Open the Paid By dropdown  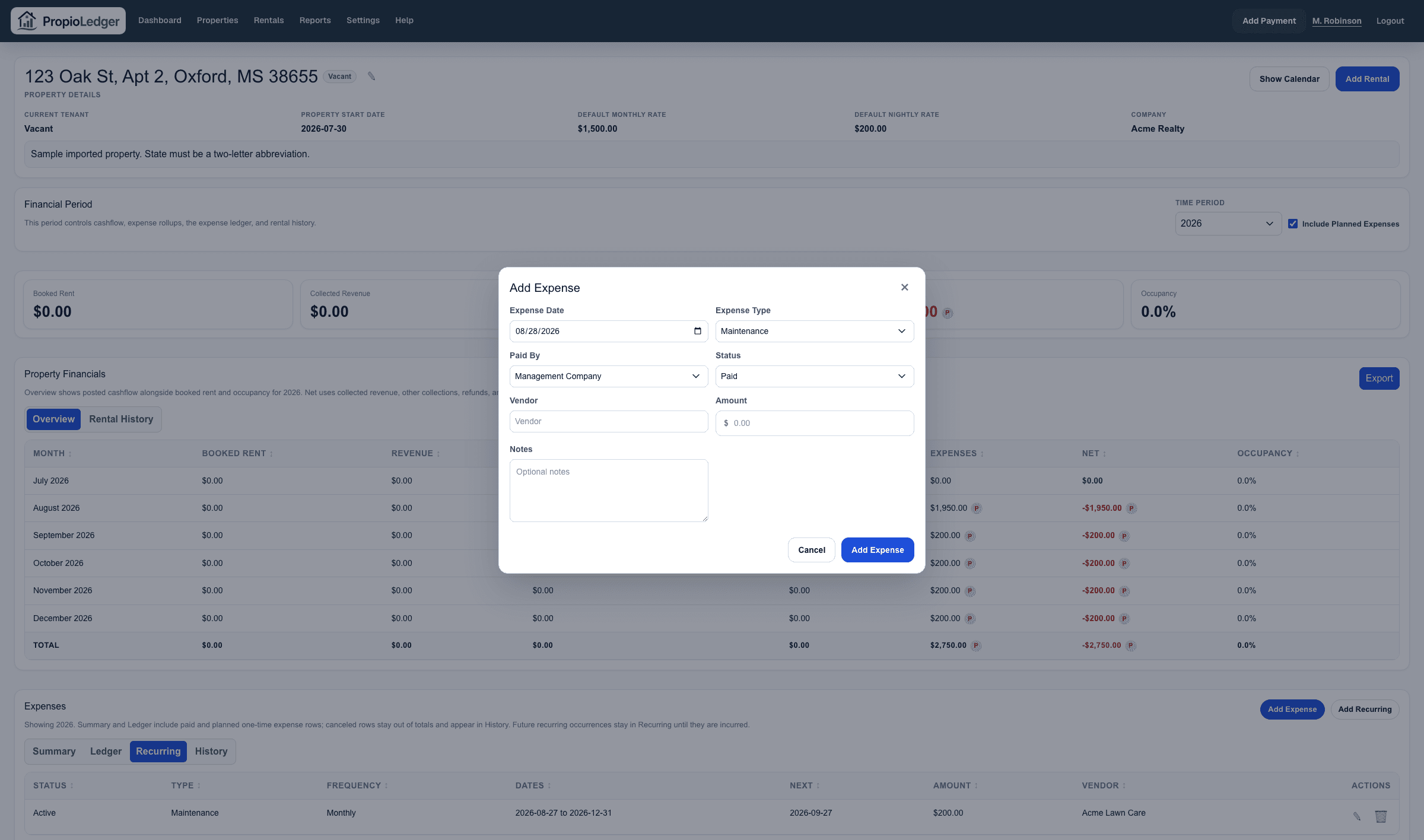[x=609, y=376]
